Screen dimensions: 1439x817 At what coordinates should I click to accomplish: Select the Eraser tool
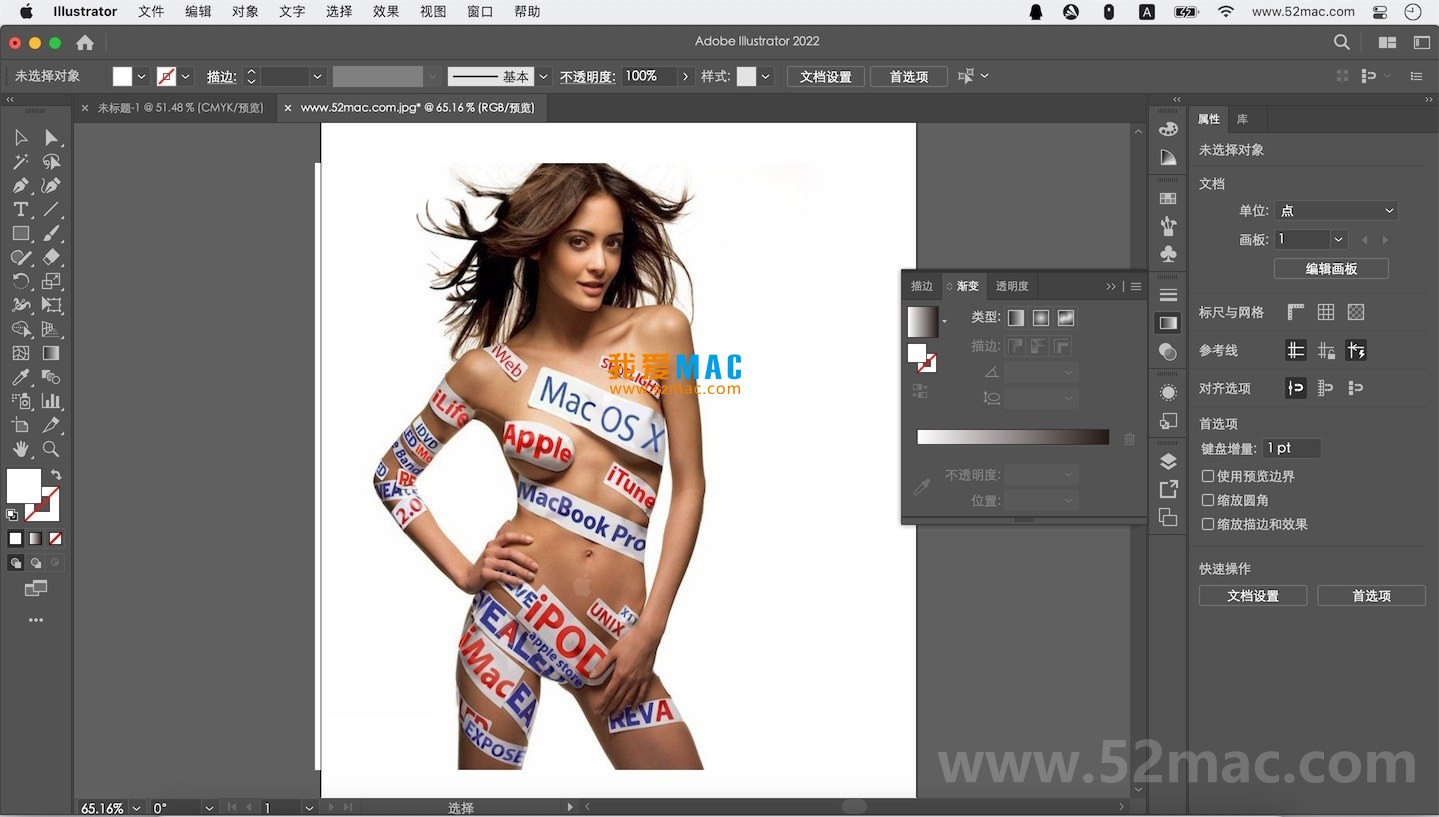(x=51, y=257)
